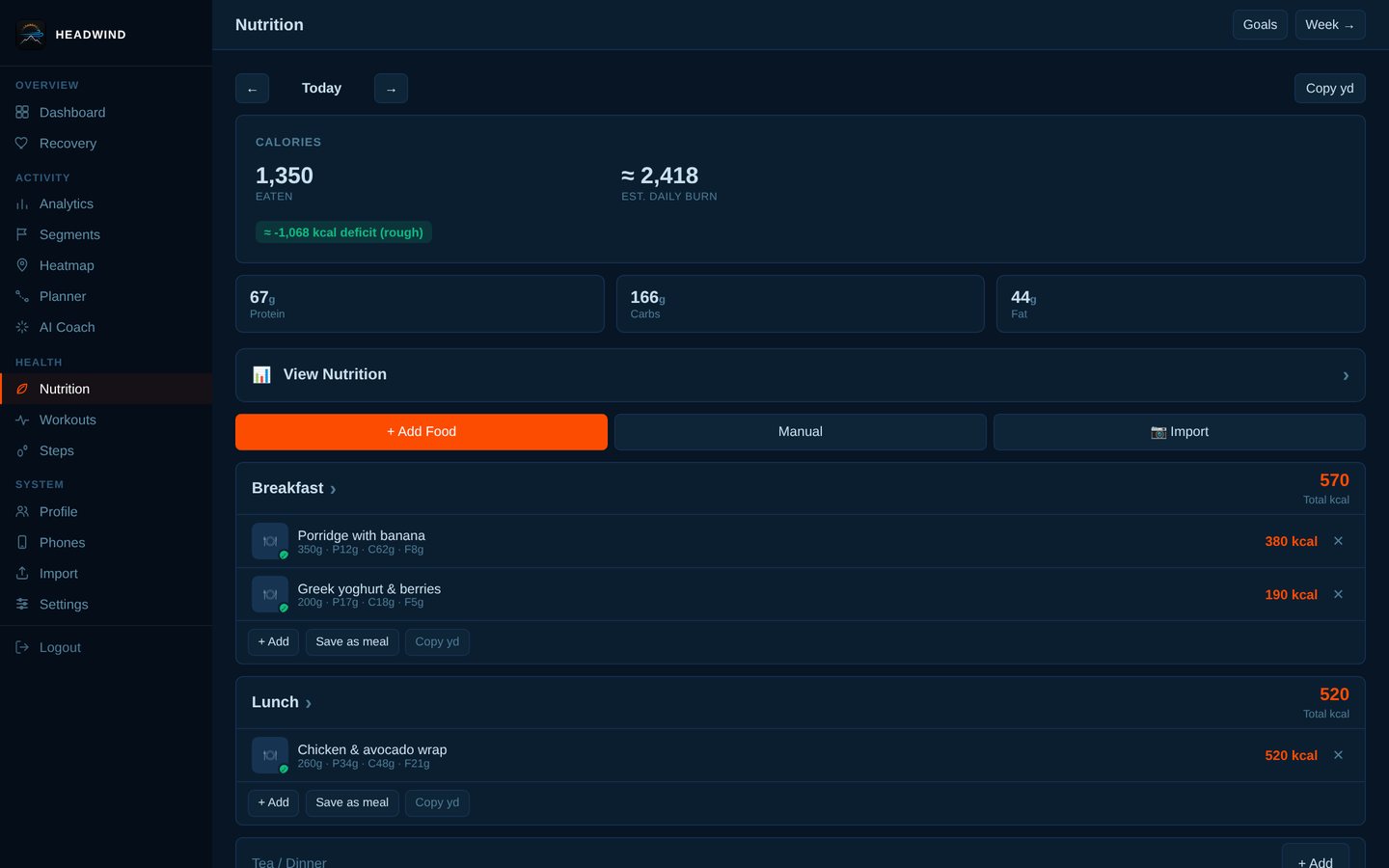Save Breakfast as a meal

[x=352, y=642]
